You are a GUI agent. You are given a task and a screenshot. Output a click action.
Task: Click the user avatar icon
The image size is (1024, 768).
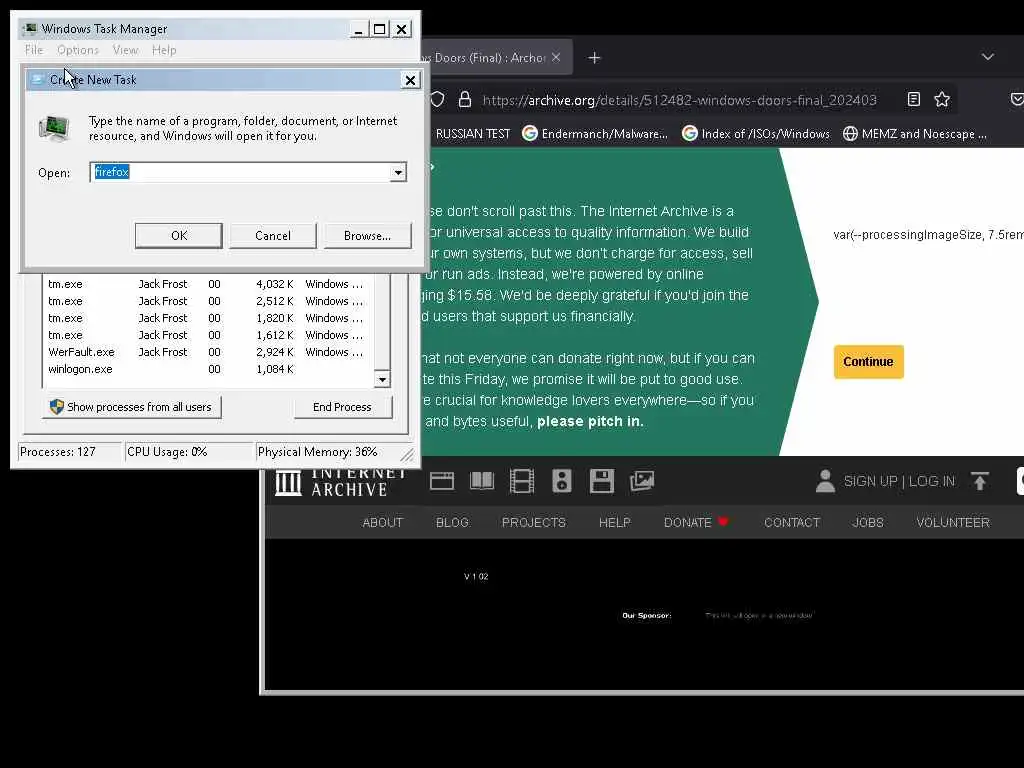coord(825,481)
